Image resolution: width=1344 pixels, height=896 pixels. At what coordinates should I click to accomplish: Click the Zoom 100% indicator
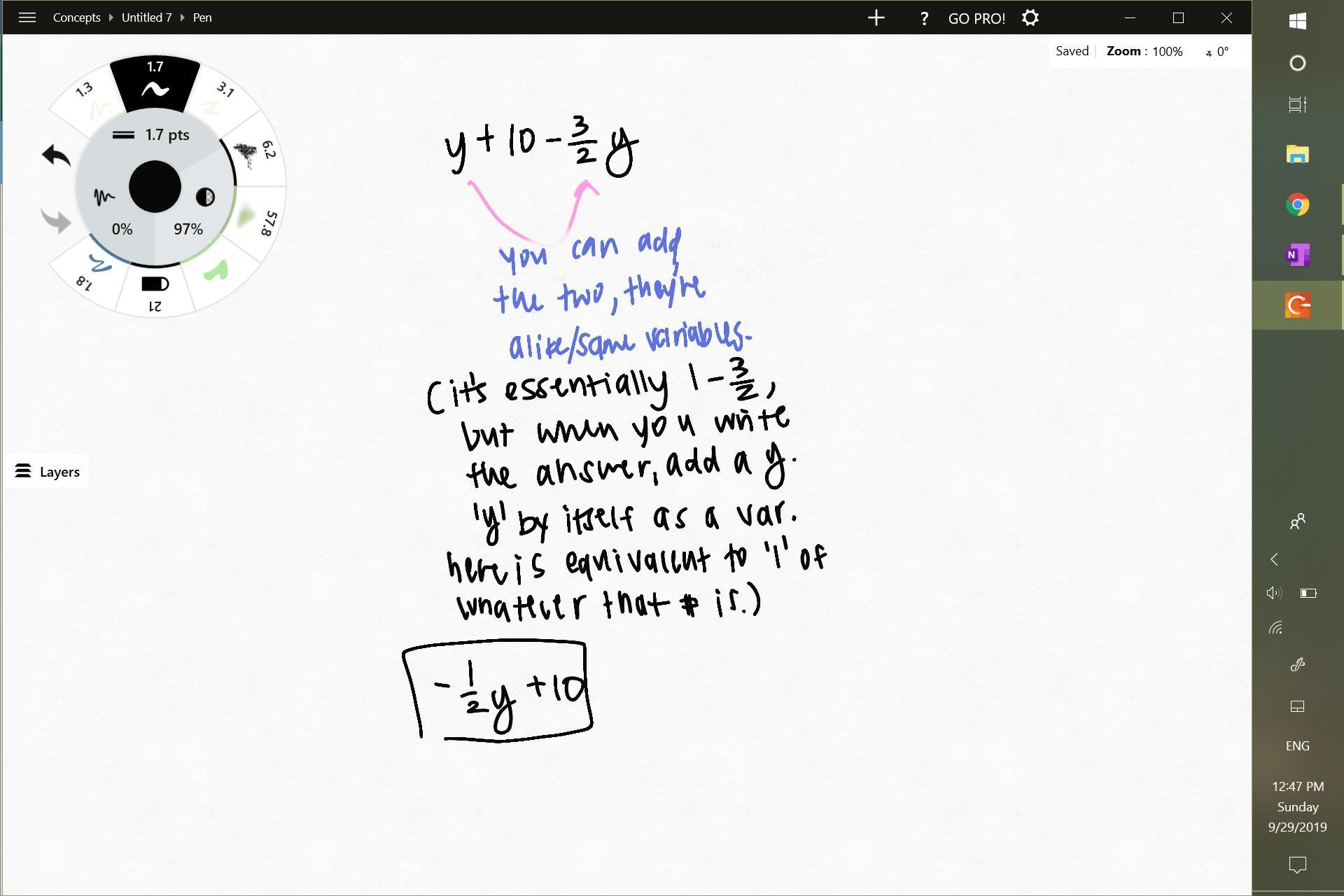point(1144,52)
